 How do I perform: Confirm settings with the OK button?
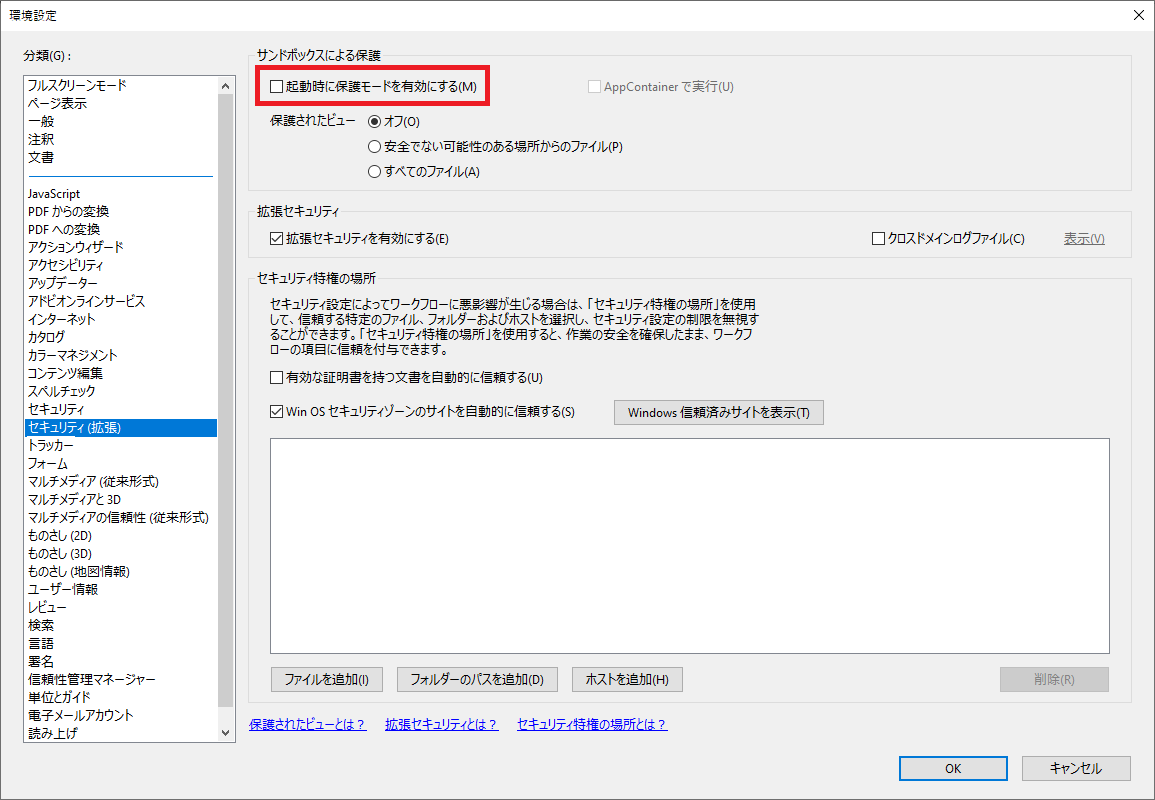pyautogui.click(x=952, y=768)
